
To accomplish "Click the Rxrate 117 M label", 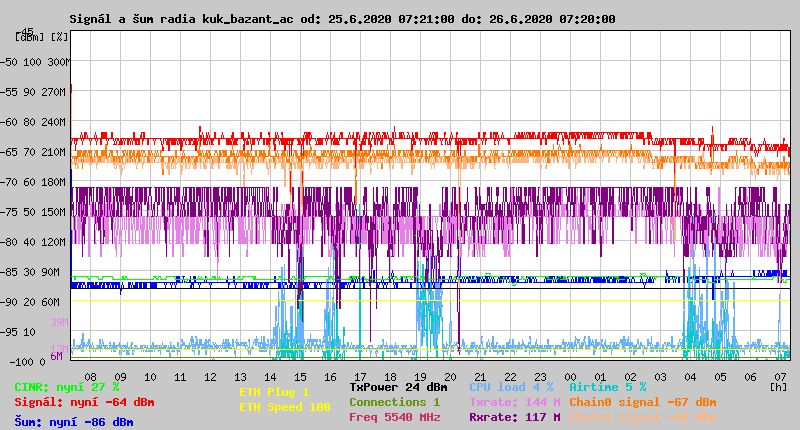I will coord(513,417).
